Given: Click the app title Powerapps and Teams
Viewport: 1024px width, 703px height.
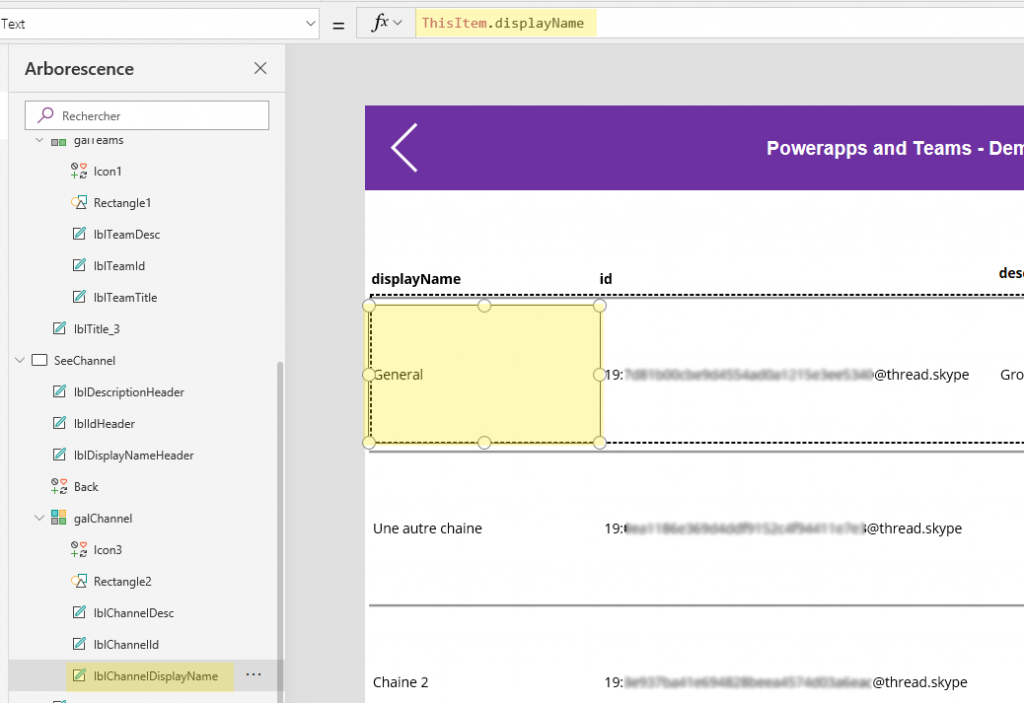Looking at the screenshot, I should pyautogui.click(x=895, y=148).
